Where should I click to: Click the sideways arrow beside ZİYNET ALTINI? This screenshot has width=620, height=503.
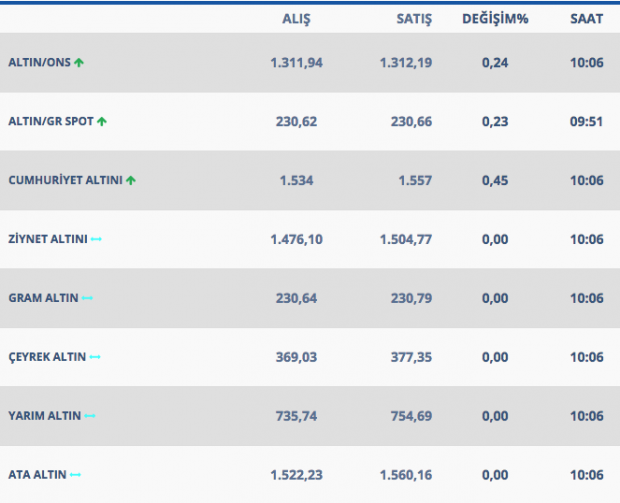96,239
